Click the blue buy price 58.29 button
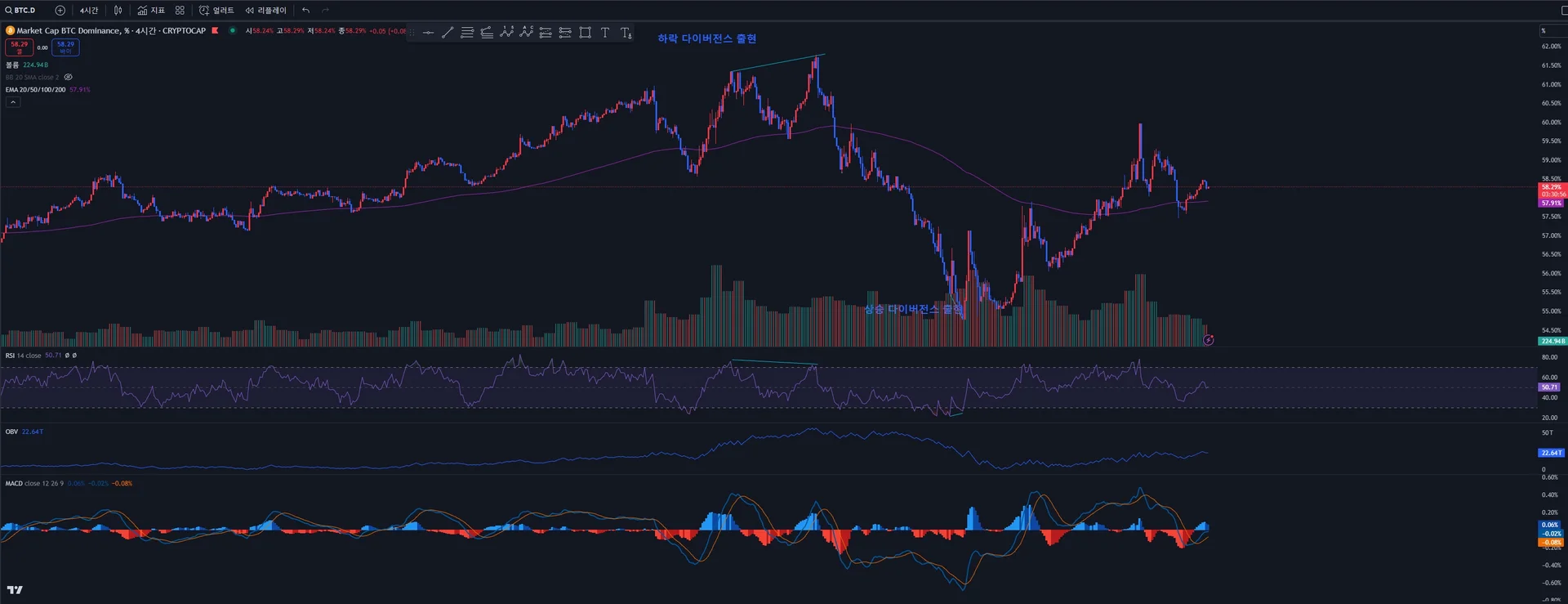This screenshot has height=604, width=1568. (65, 47)
